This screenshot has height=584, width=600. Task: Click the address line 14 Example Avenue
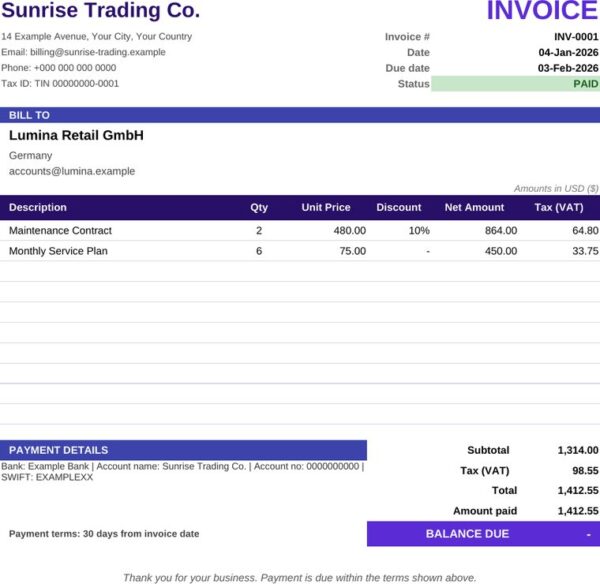[x=96, y=36]
